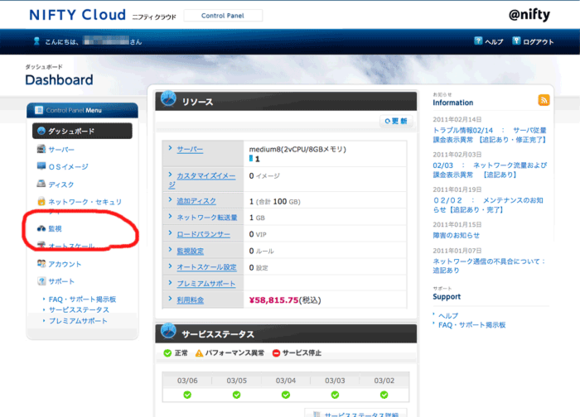Expand the ネットワーク転送量 row arrow

point(170,216)
